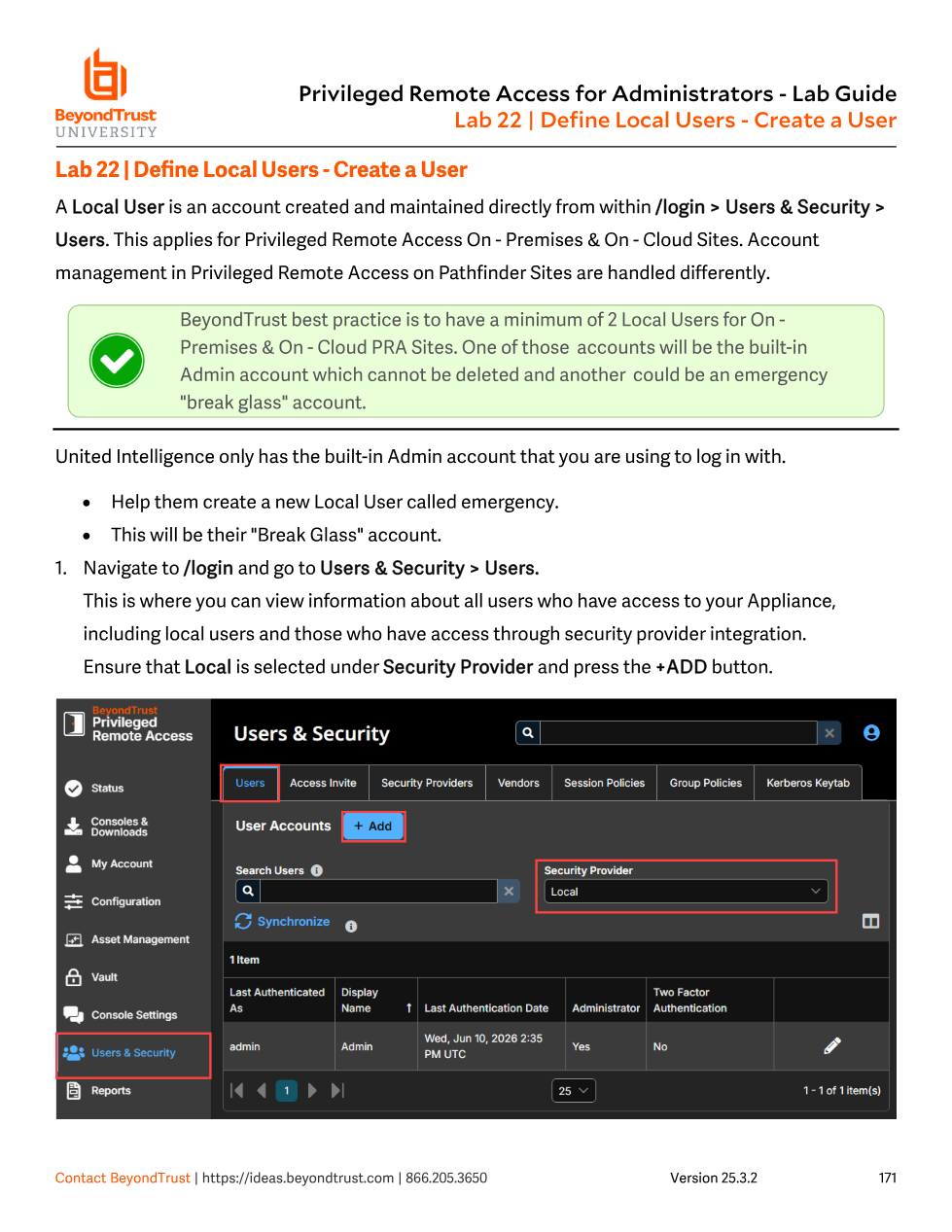Clear the top search with the X
Screen dimensions: 952x1232
point(829,733)
